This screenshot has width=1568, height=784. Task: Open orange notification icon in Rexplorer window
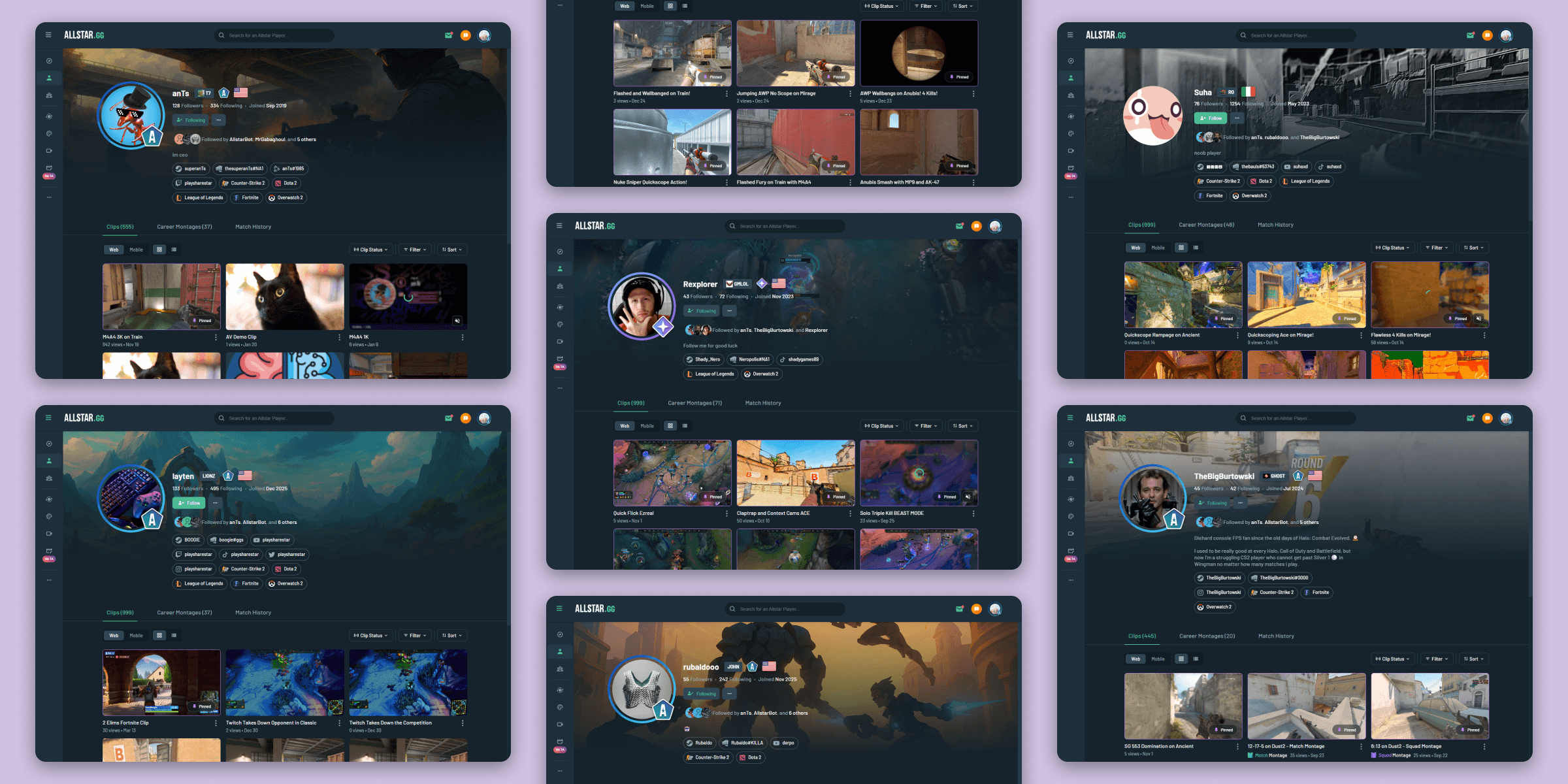[976, 226]
